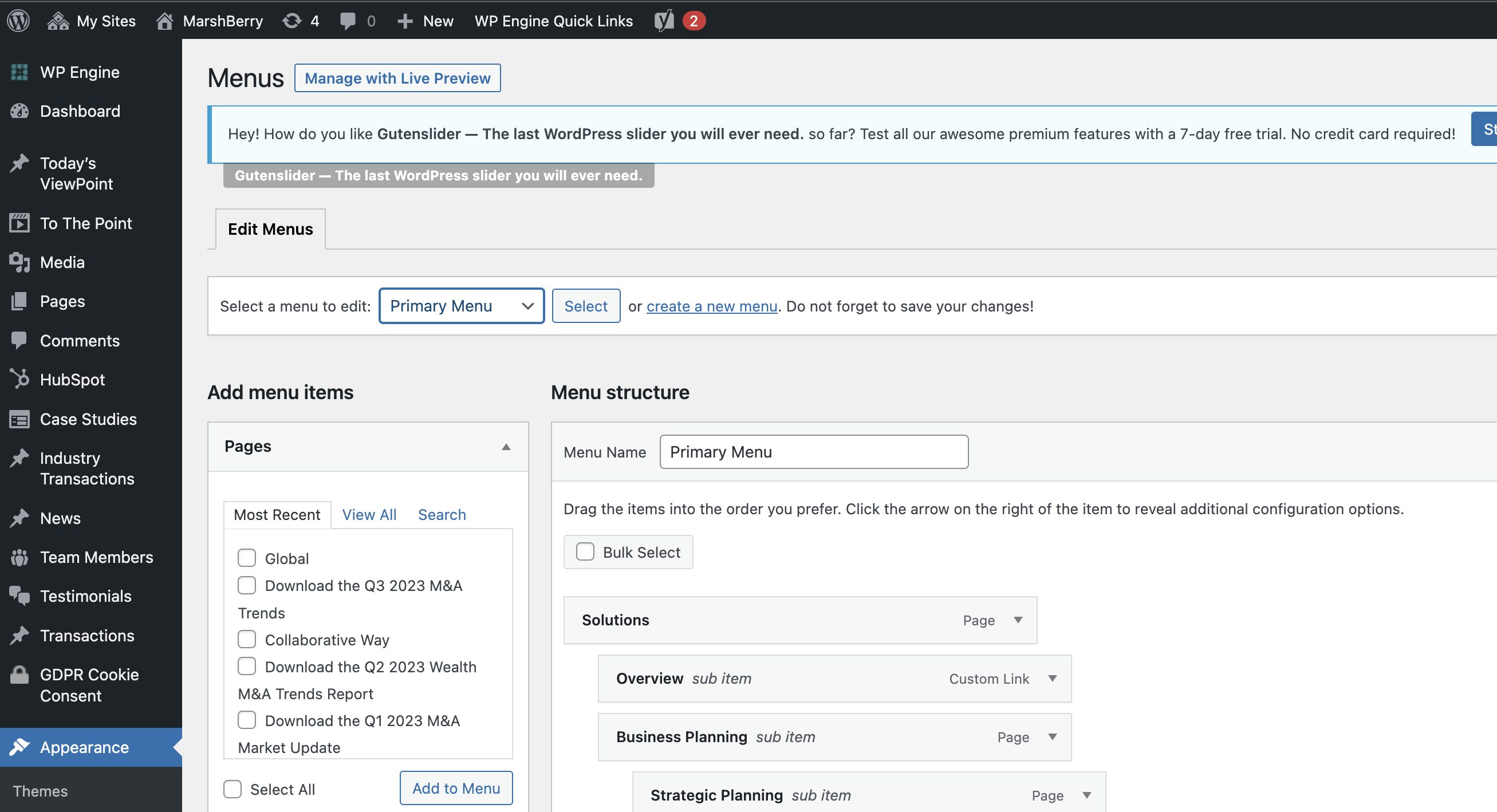Open My Sites in admin bar
Viewport: 1497px width, 812px height.
91,21
